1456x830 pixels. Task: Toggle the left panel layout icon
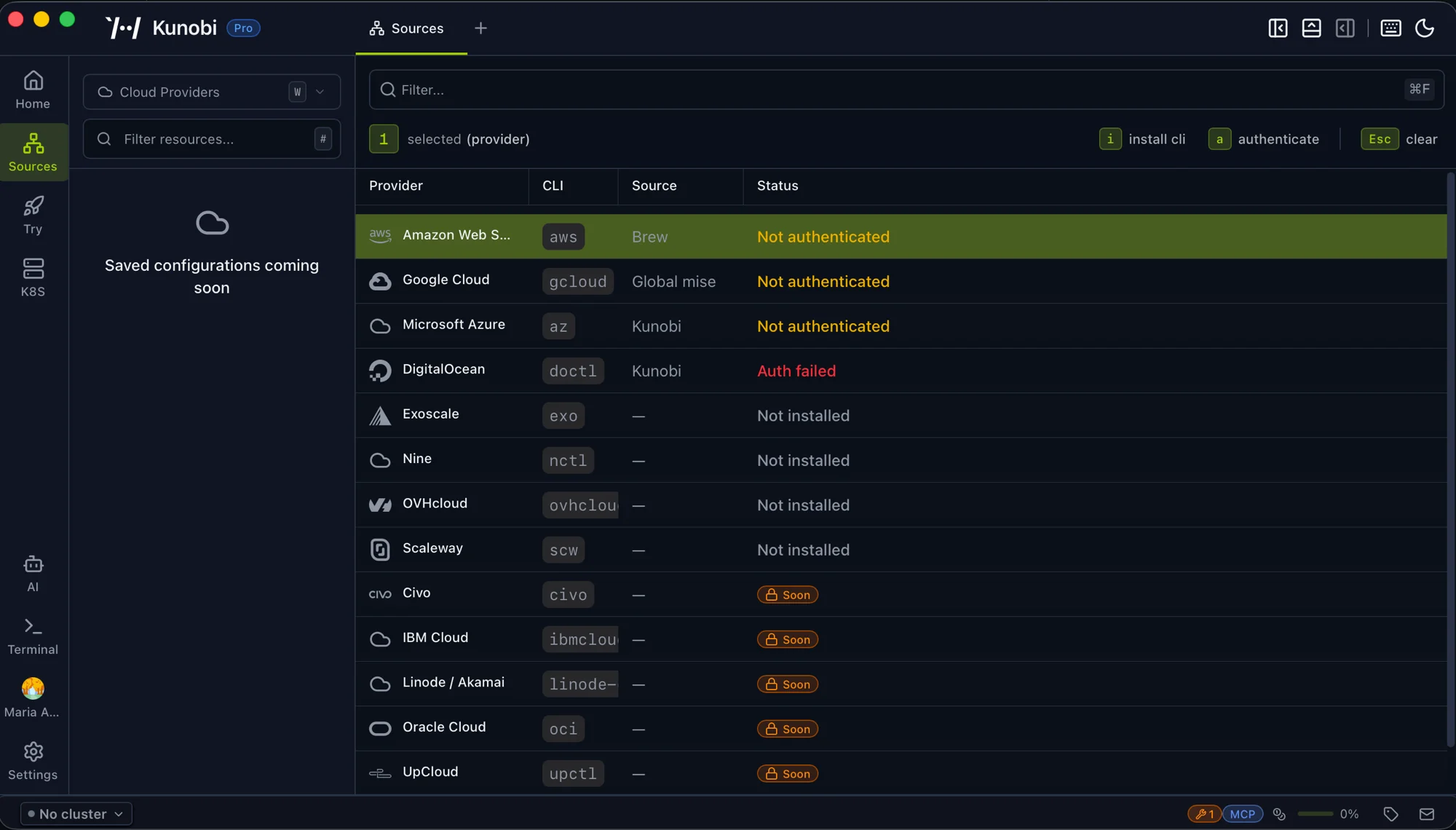click(1278, 28)
